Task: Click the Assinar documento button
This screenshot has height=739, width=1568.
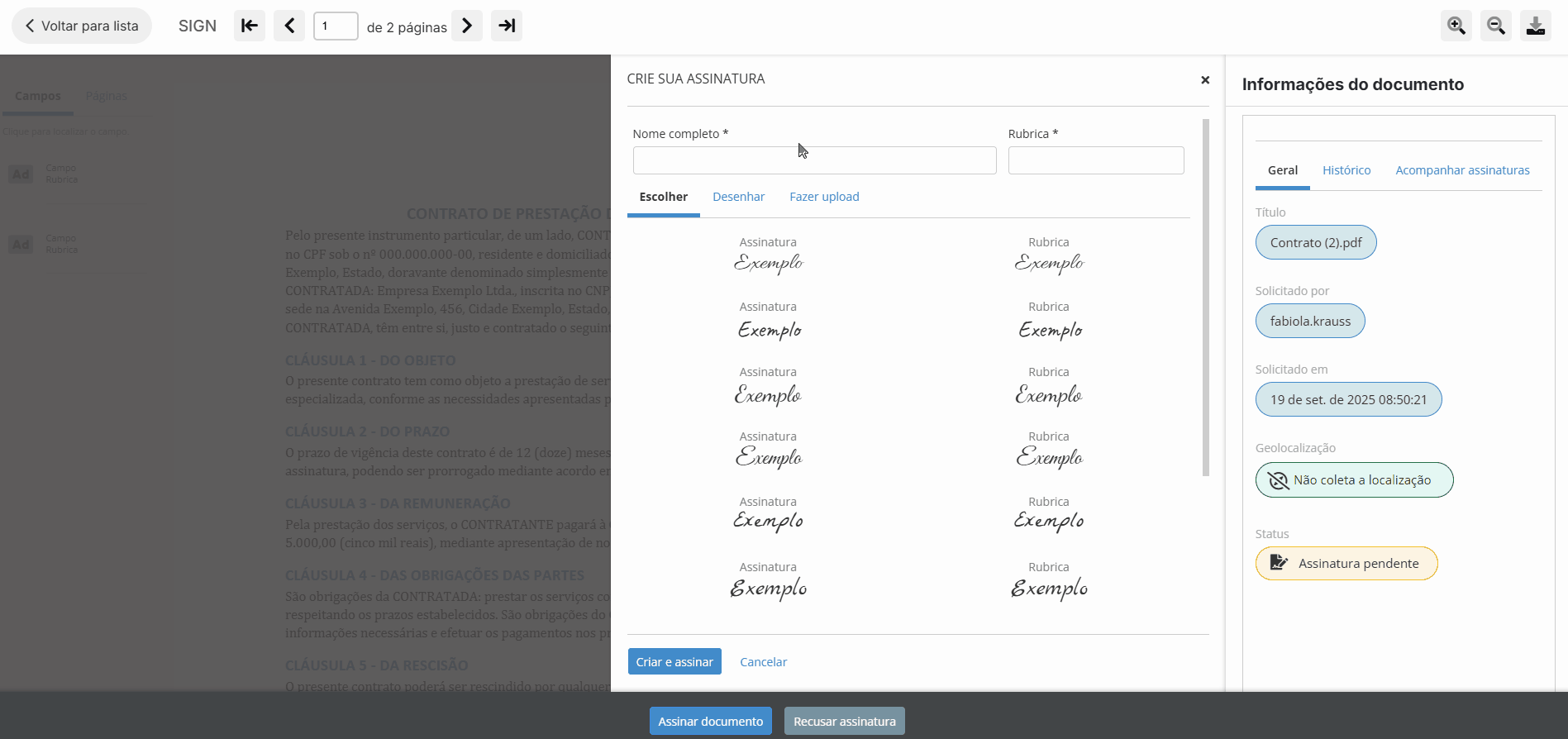Action: (x=711, y=721)
